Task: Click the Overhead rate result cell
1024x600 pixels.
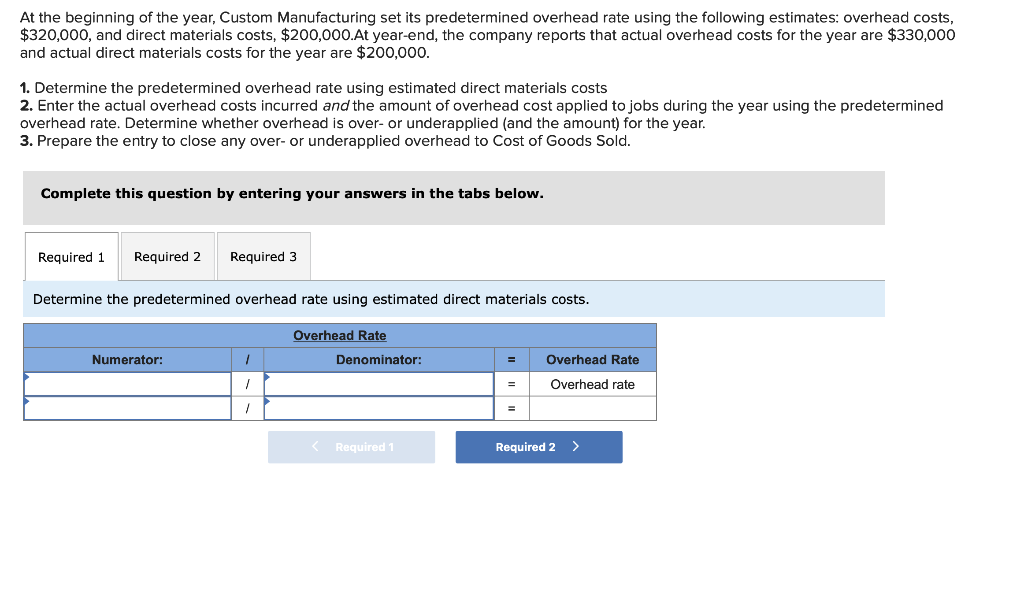Action: coord(591,384)
